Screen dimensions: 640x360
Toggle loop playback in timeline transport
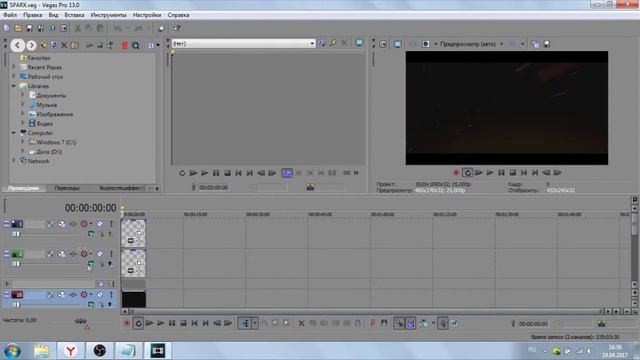pos(138,323)
